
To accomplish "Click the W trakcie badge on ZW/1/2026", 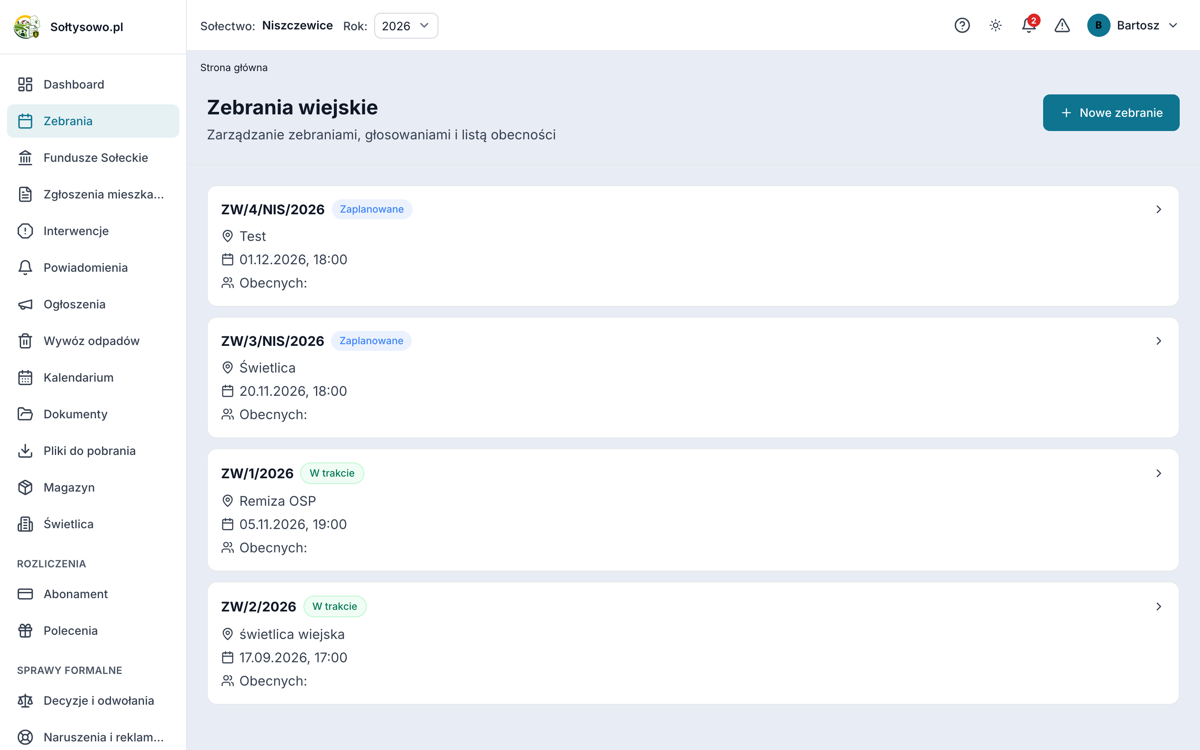I will click(x=332, y=473).
